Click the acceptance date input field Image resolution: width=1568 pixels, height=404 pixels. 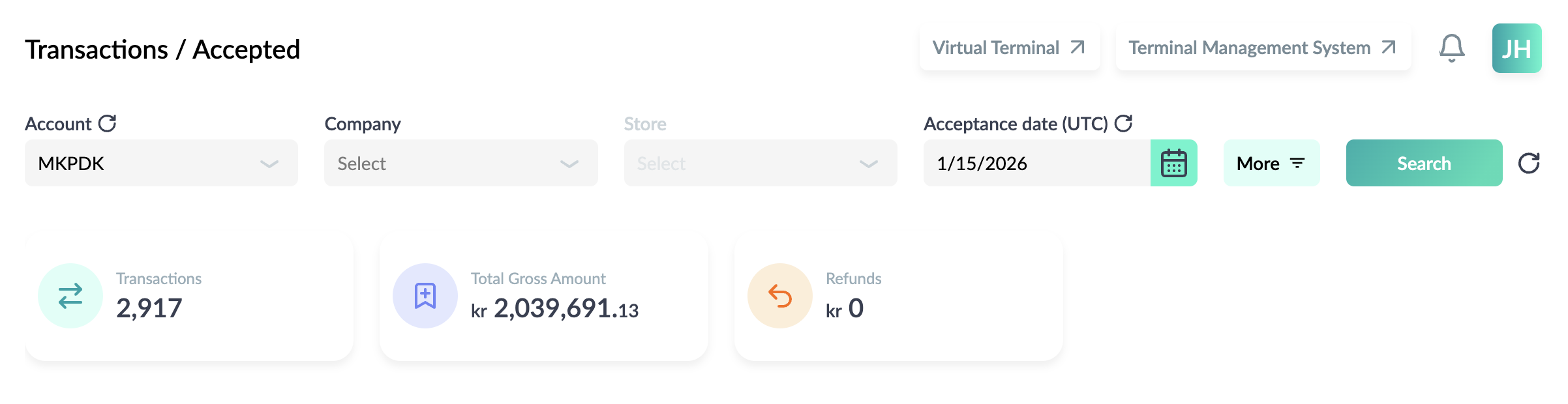click(x=1037, y=163)
